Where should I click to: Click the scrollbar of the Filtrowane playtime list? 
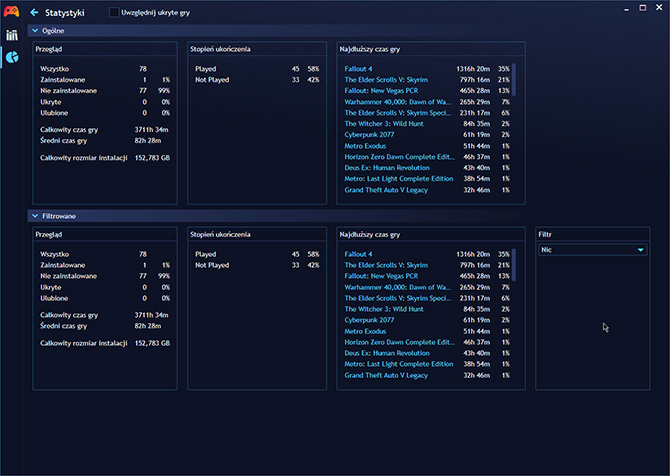pyautogui.click(x=514, y=265)
